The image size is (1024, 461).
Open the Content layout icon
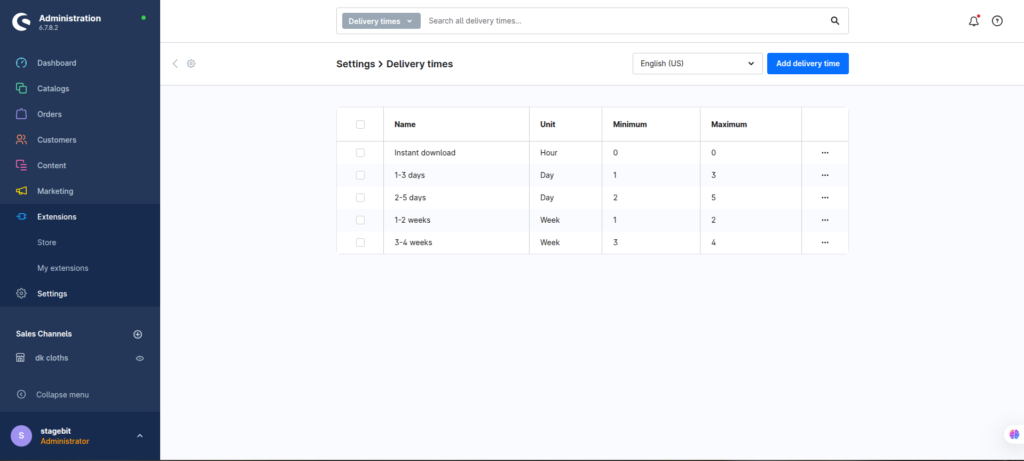point(21,165)
